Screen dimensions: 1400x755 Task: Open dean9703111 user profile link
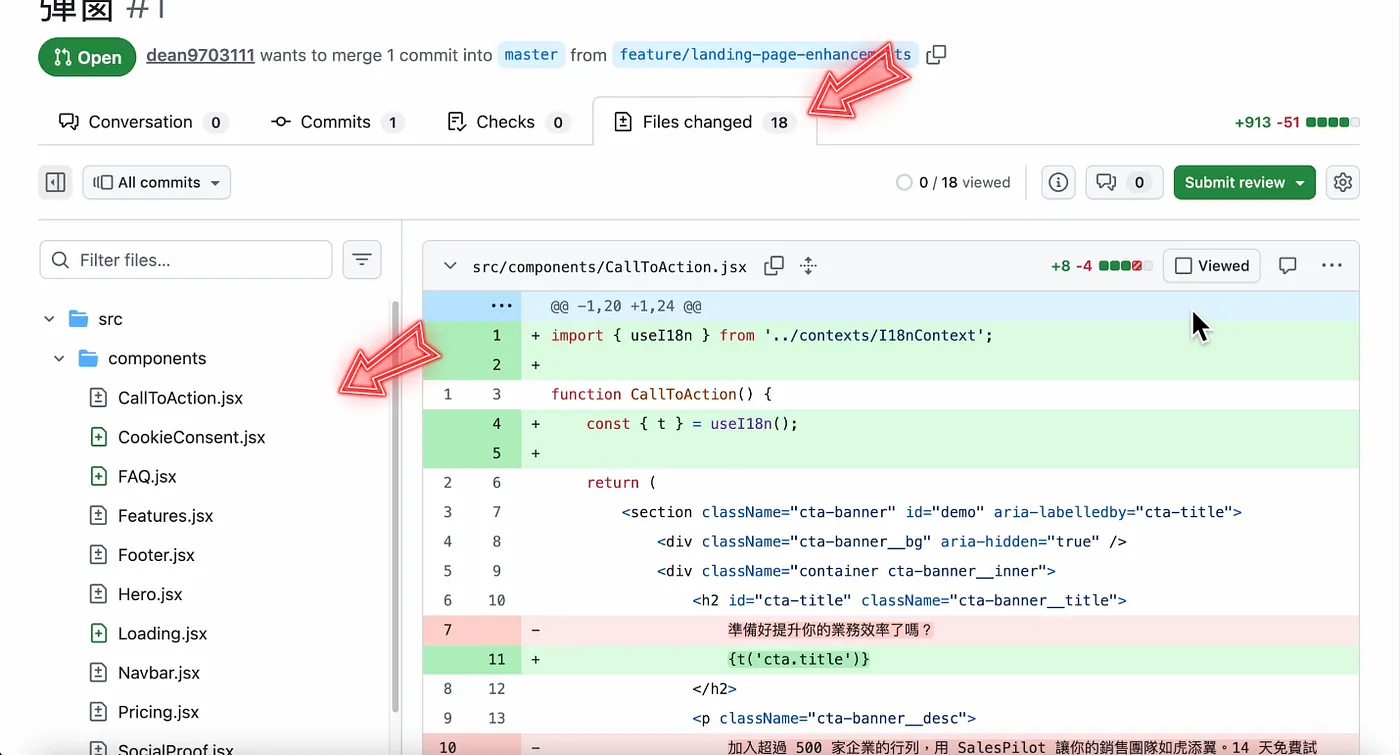coord(200,55)
